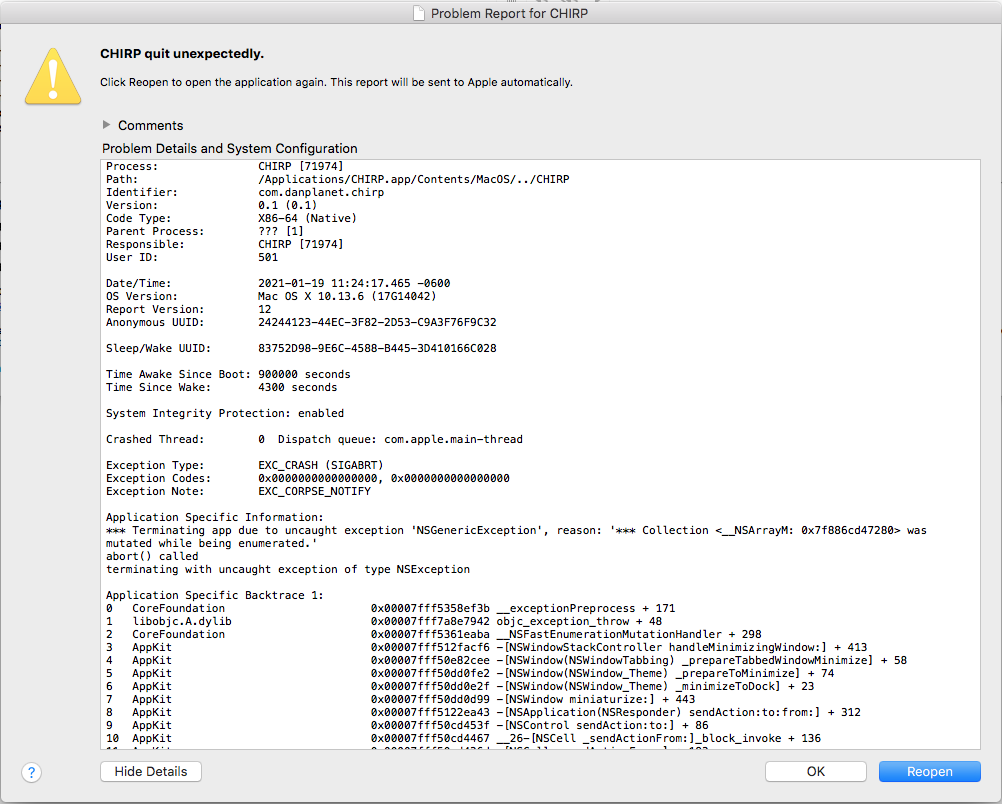Select the 'CHIRP [71974]' value beside Responsible
Screen dimensions: 1002x804
click(x=300, y=244)
